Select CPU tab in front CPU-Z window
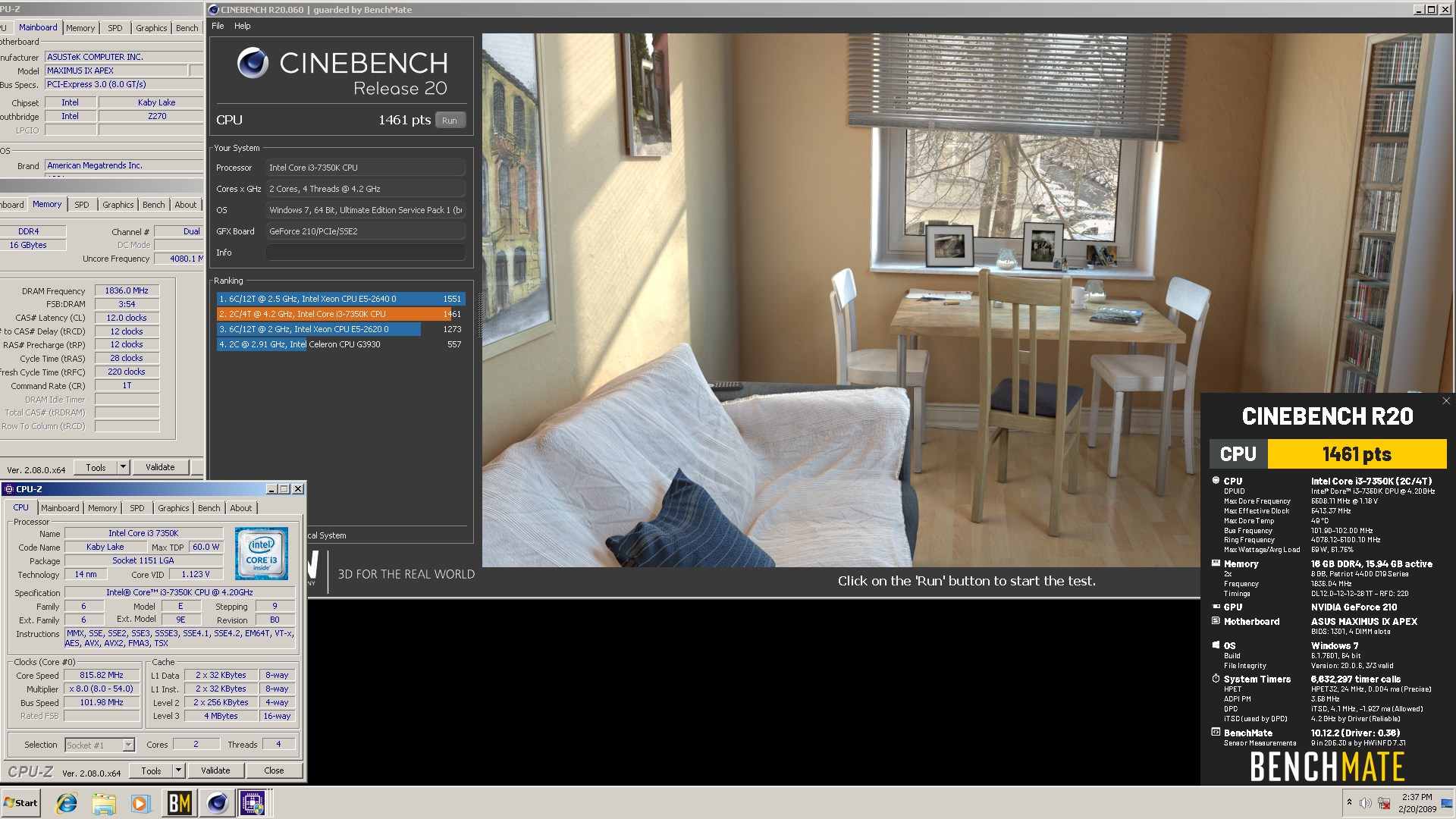This screenshot has width=1456, height=819. click(21, 507)
